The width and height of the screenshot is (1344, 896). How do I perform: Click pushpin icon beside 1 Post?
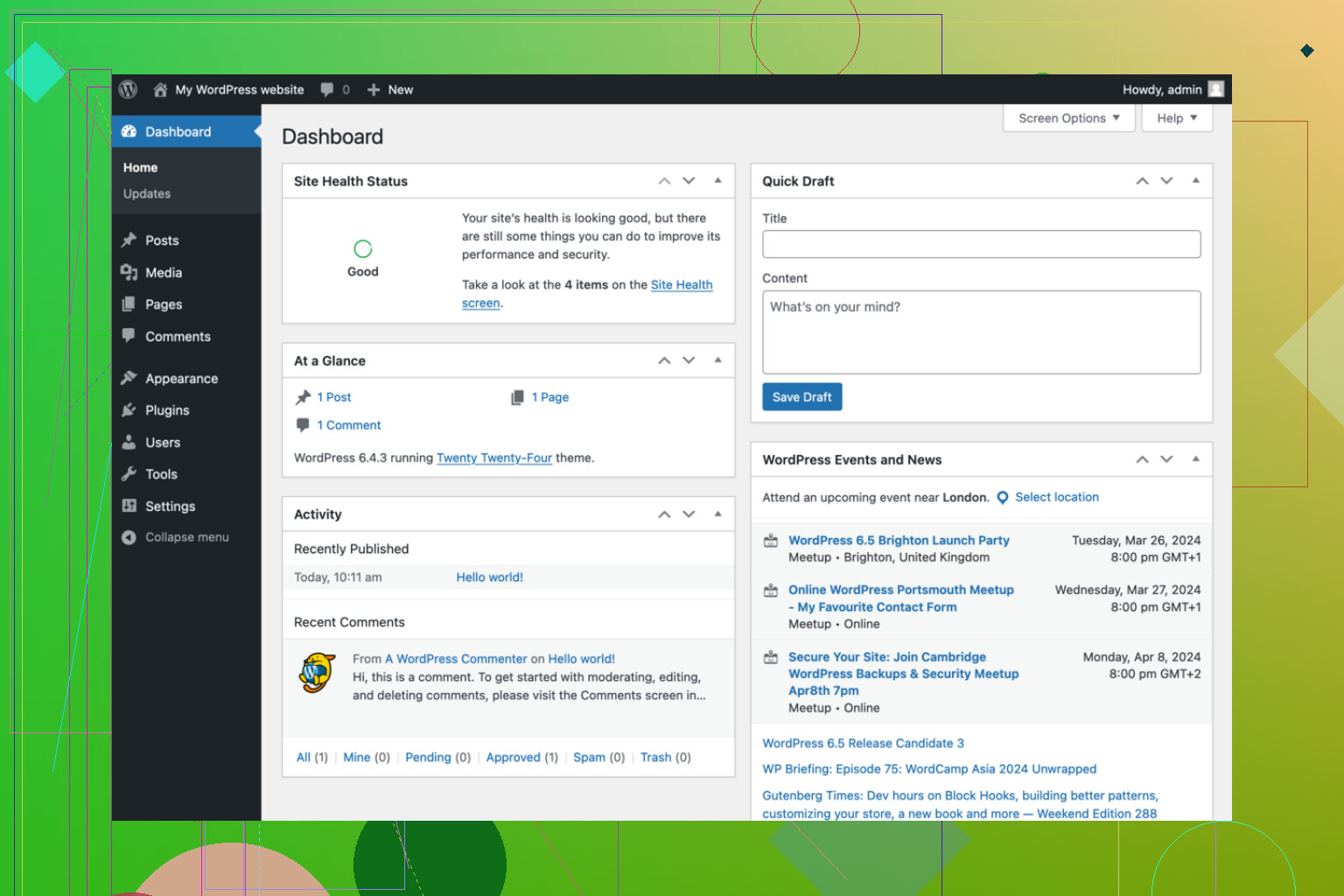303,397
